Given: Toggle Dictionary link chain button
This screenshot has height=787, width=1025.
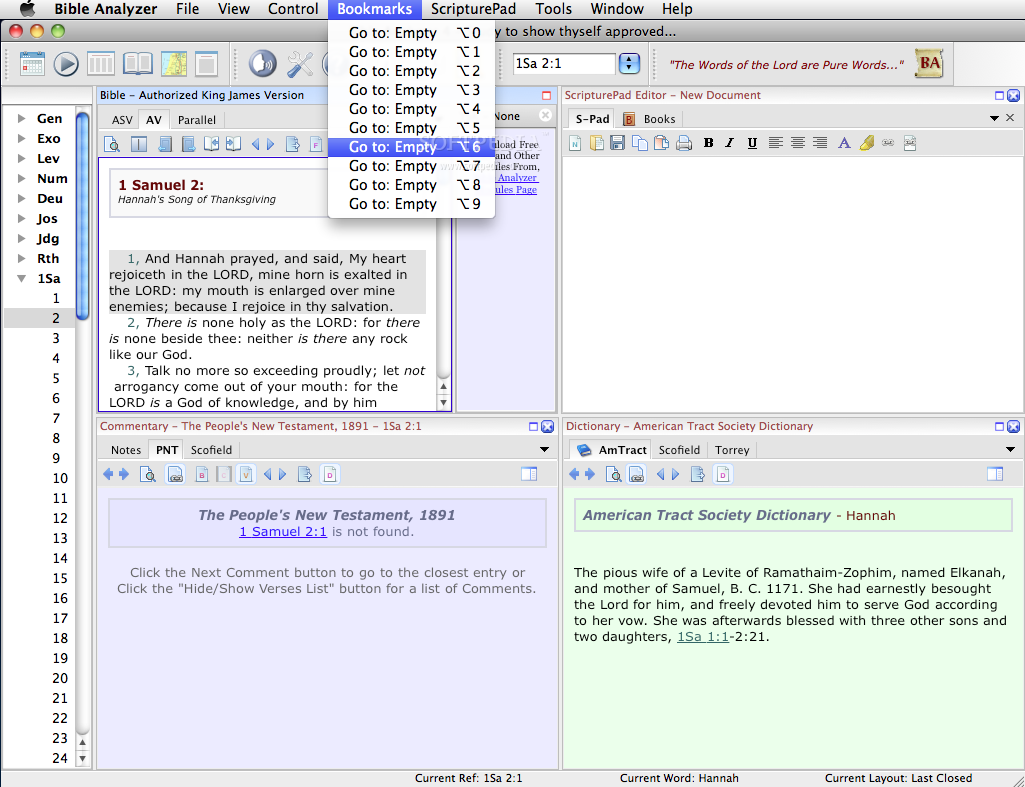Looking at the screenshot, I should [x=637, y=475].
